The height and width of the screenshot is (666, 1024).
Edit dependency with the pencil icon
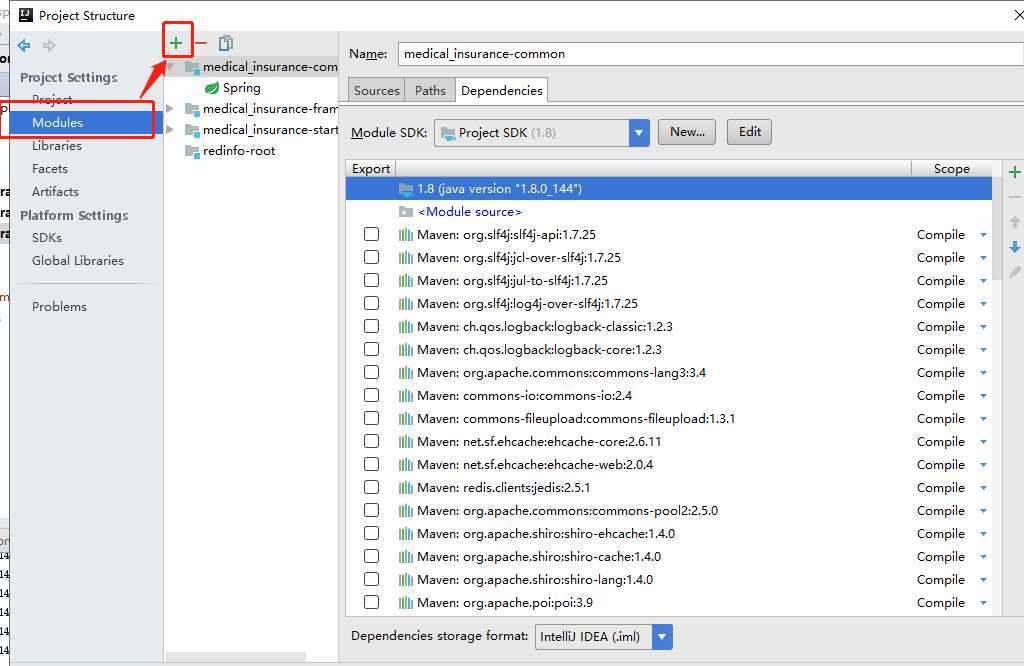(x=1014, y=272)
